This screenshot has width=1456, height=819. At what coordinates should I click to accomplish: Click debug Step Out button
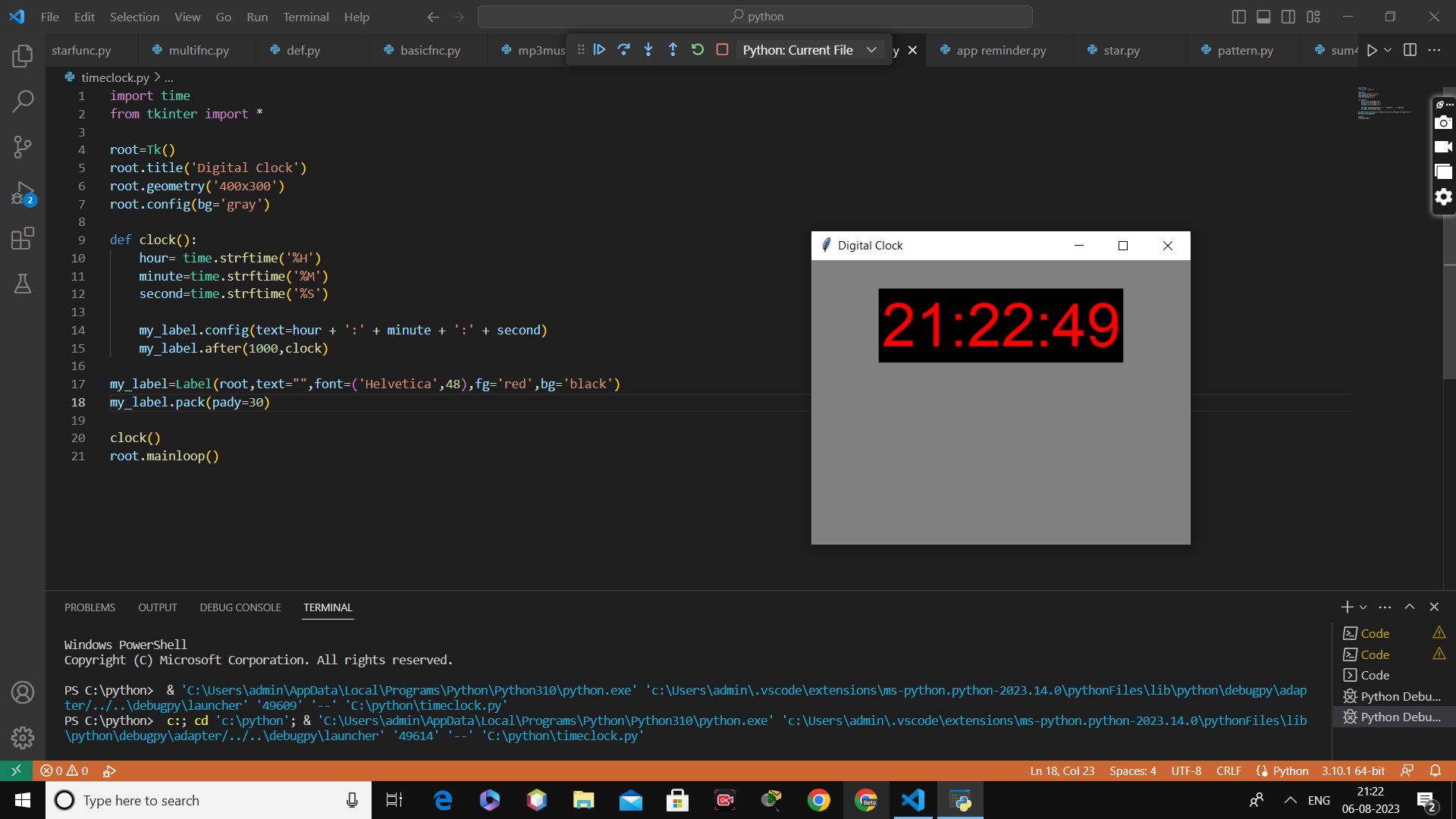673,49
